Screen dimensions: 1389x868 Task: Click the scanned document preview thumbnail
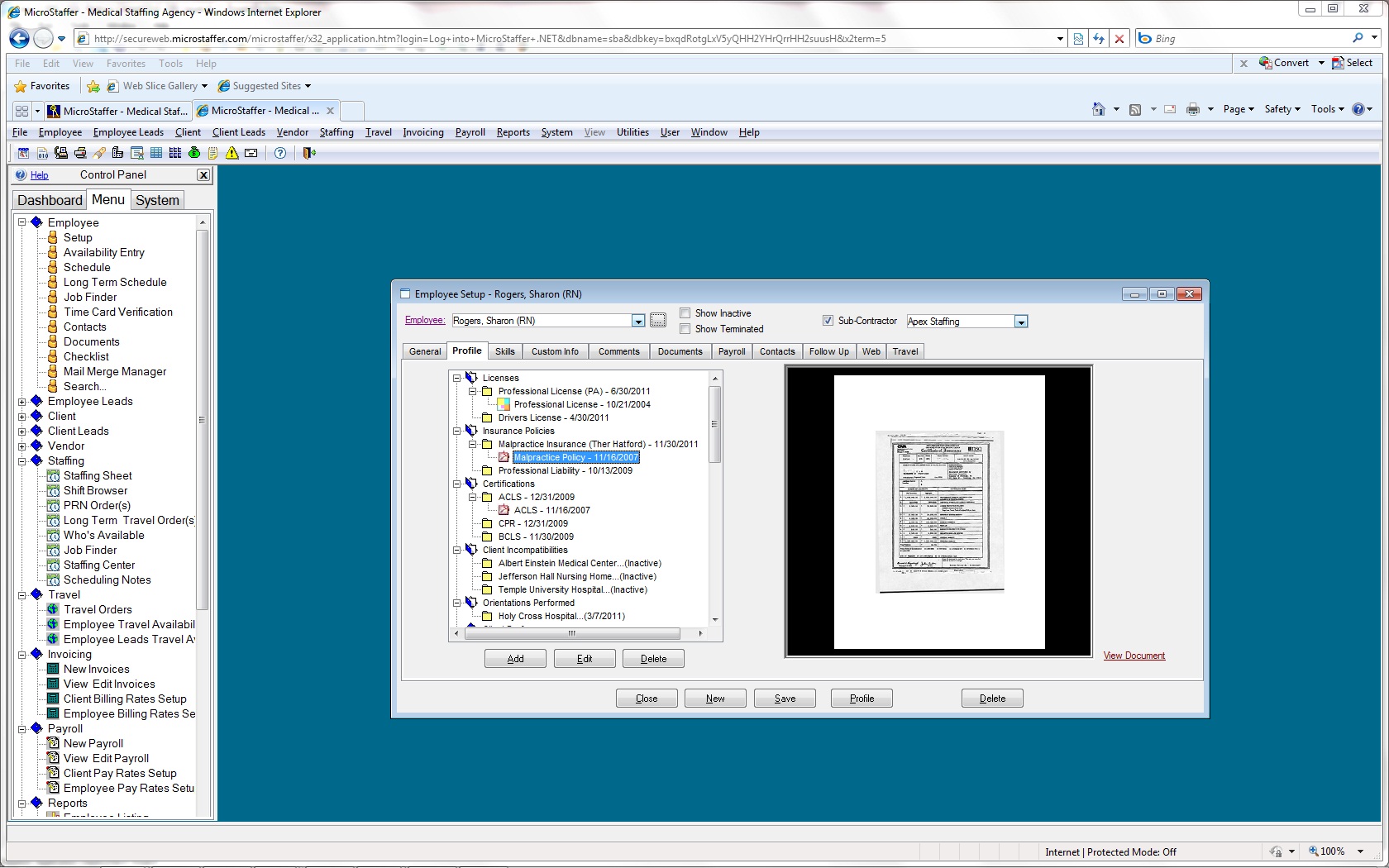point(939,512)
